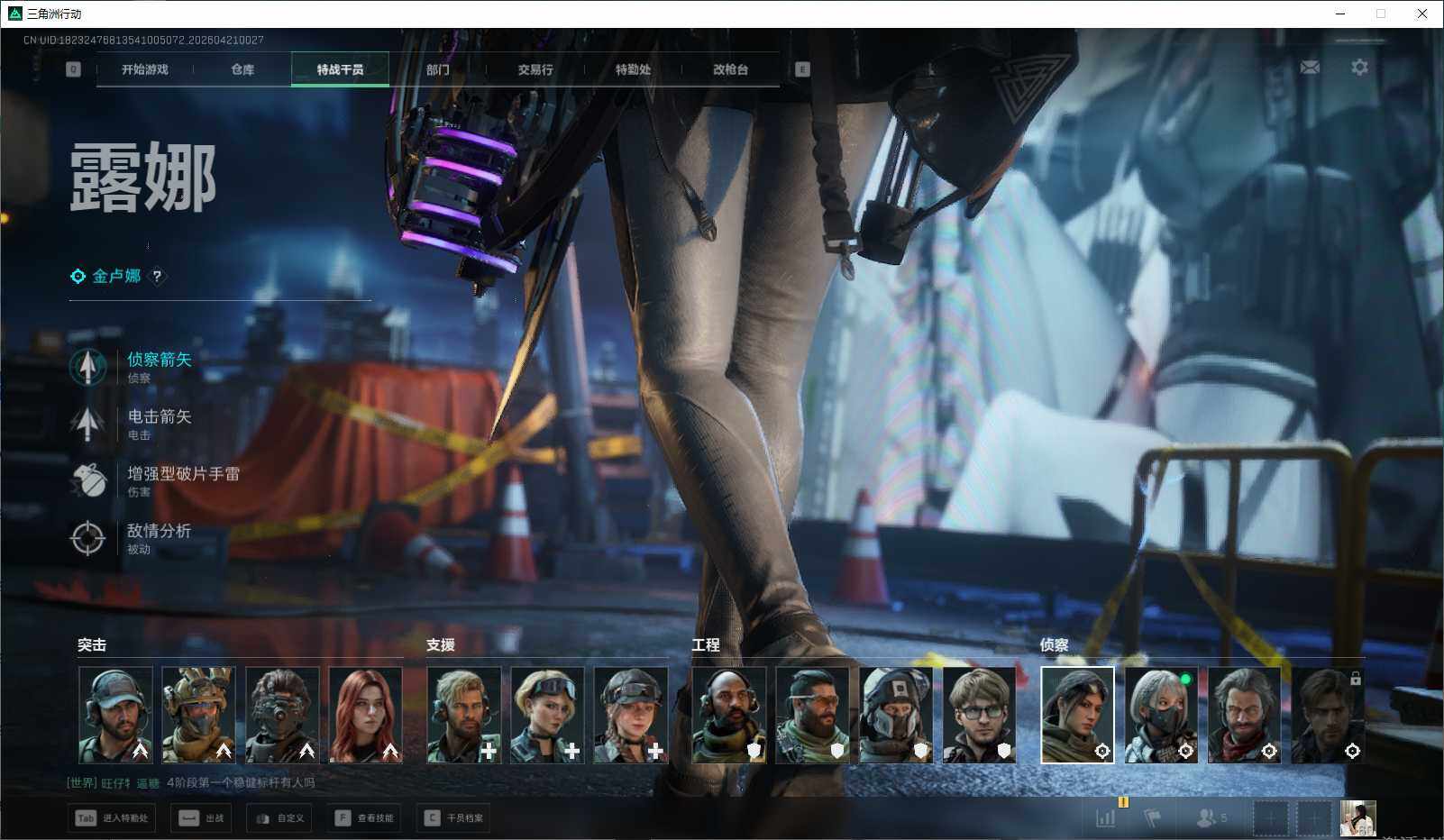The height and width of the screenshot is (840, 1444).
Task: Click the 查看技能 button
Action: pyautogui.click(x=364, y=818)
